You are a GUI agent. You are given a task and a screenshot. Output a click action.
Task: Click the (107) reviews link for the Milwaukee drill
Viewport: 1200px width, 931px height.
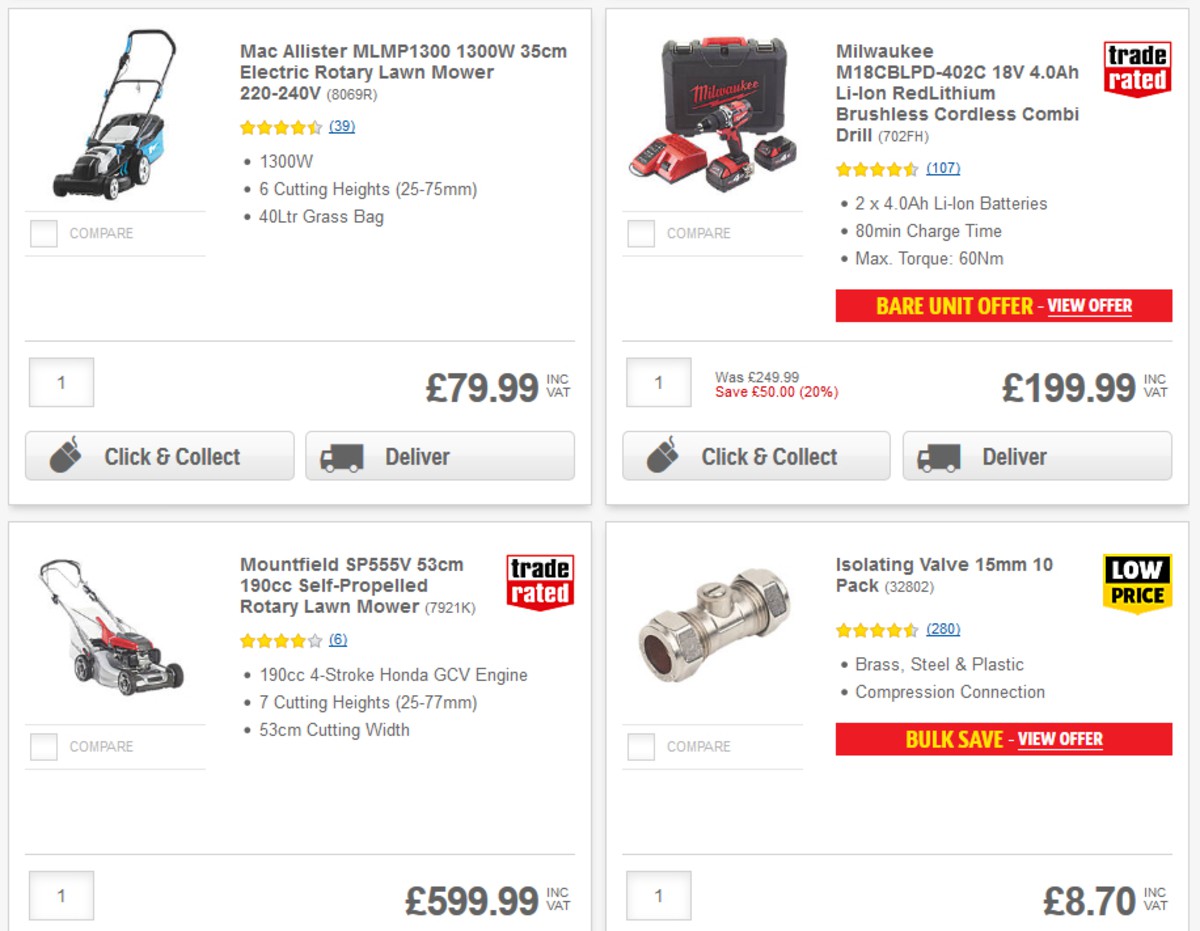coord(942,167)
